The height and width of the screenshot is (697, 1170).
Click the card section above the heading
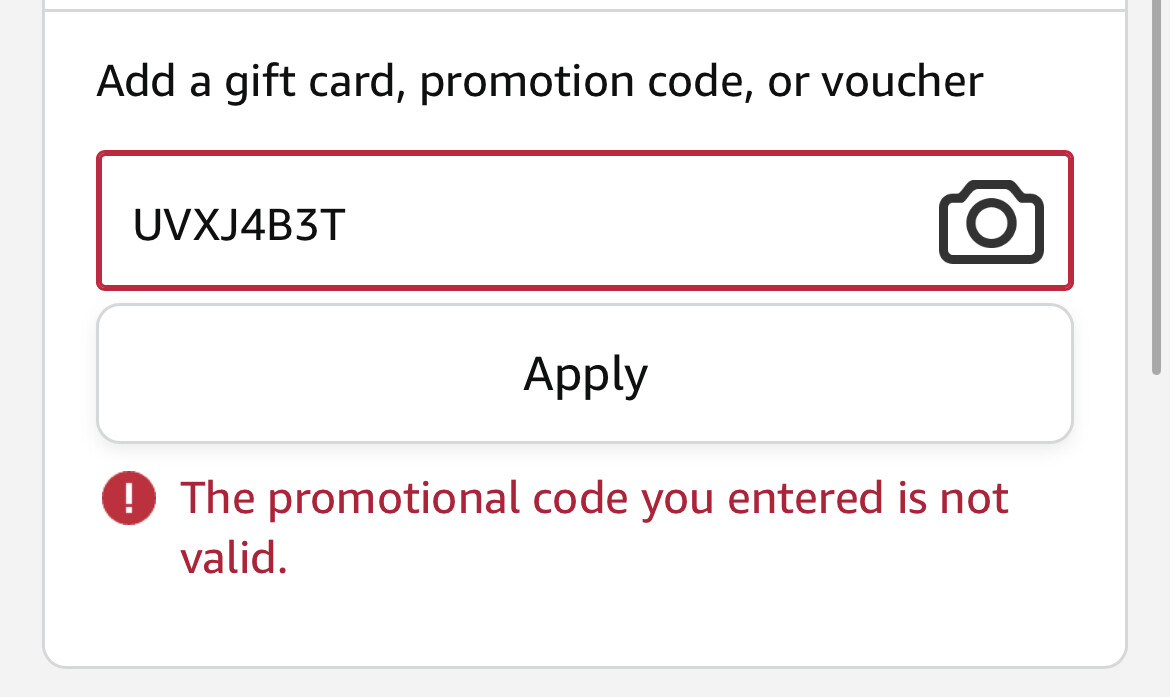coord(584,30)
